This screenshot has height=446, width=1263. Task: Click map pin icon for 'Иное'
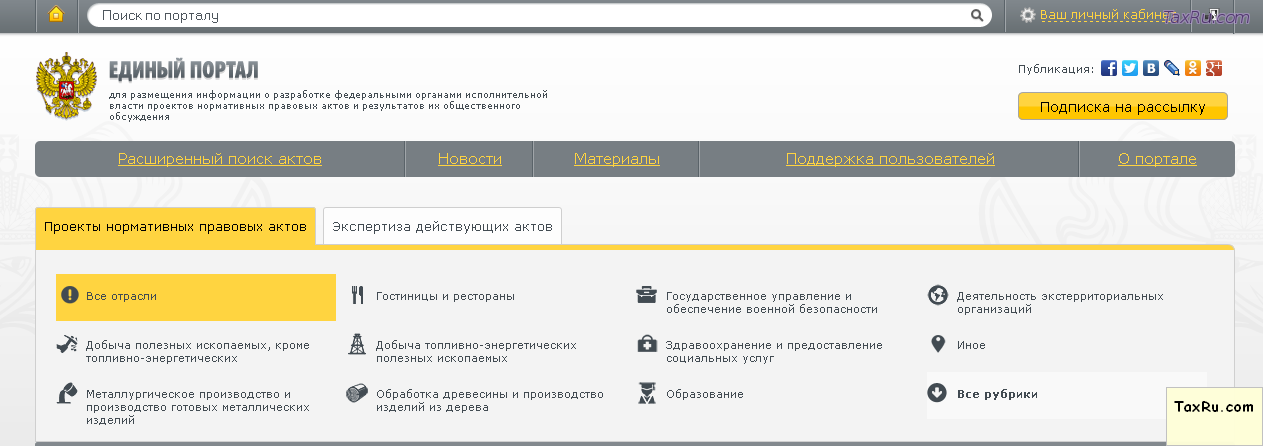(x=937, y=344)
